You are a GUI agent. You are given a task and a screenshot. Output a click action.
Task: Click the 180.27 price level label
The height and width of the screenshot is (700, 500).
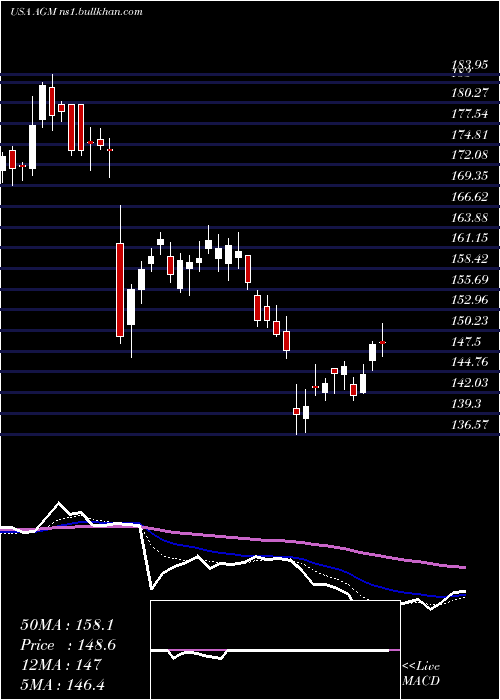click(469, 93)
